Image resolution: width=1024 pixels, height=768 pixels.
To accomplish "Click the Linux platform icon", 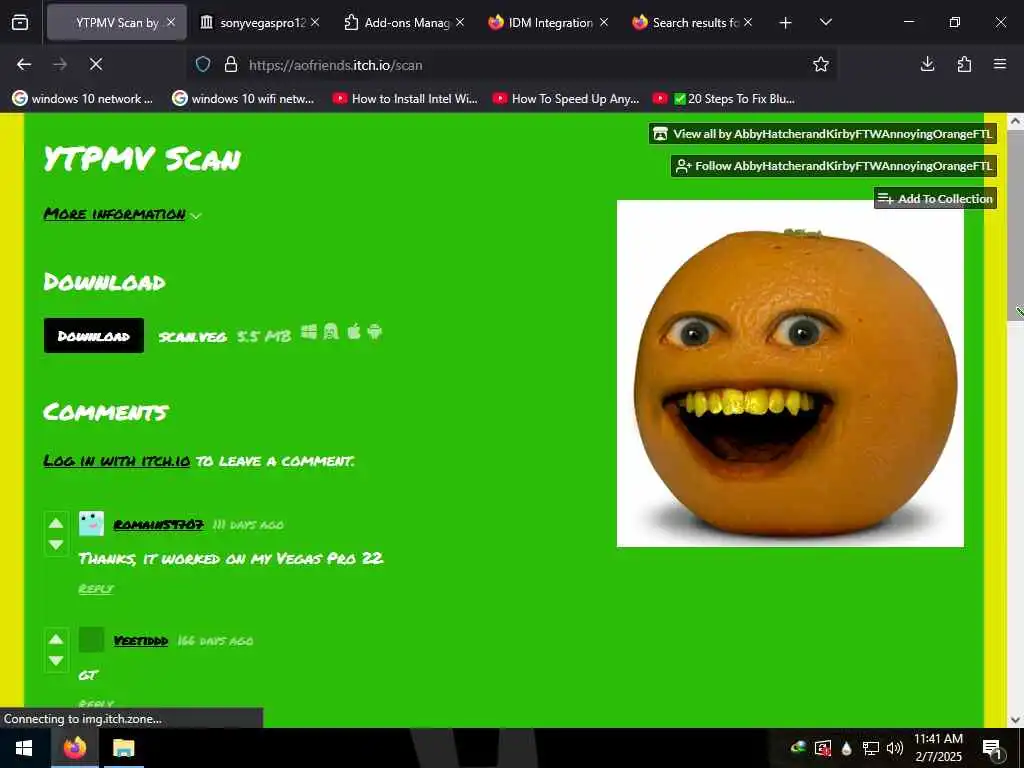I will click(331, 332).
